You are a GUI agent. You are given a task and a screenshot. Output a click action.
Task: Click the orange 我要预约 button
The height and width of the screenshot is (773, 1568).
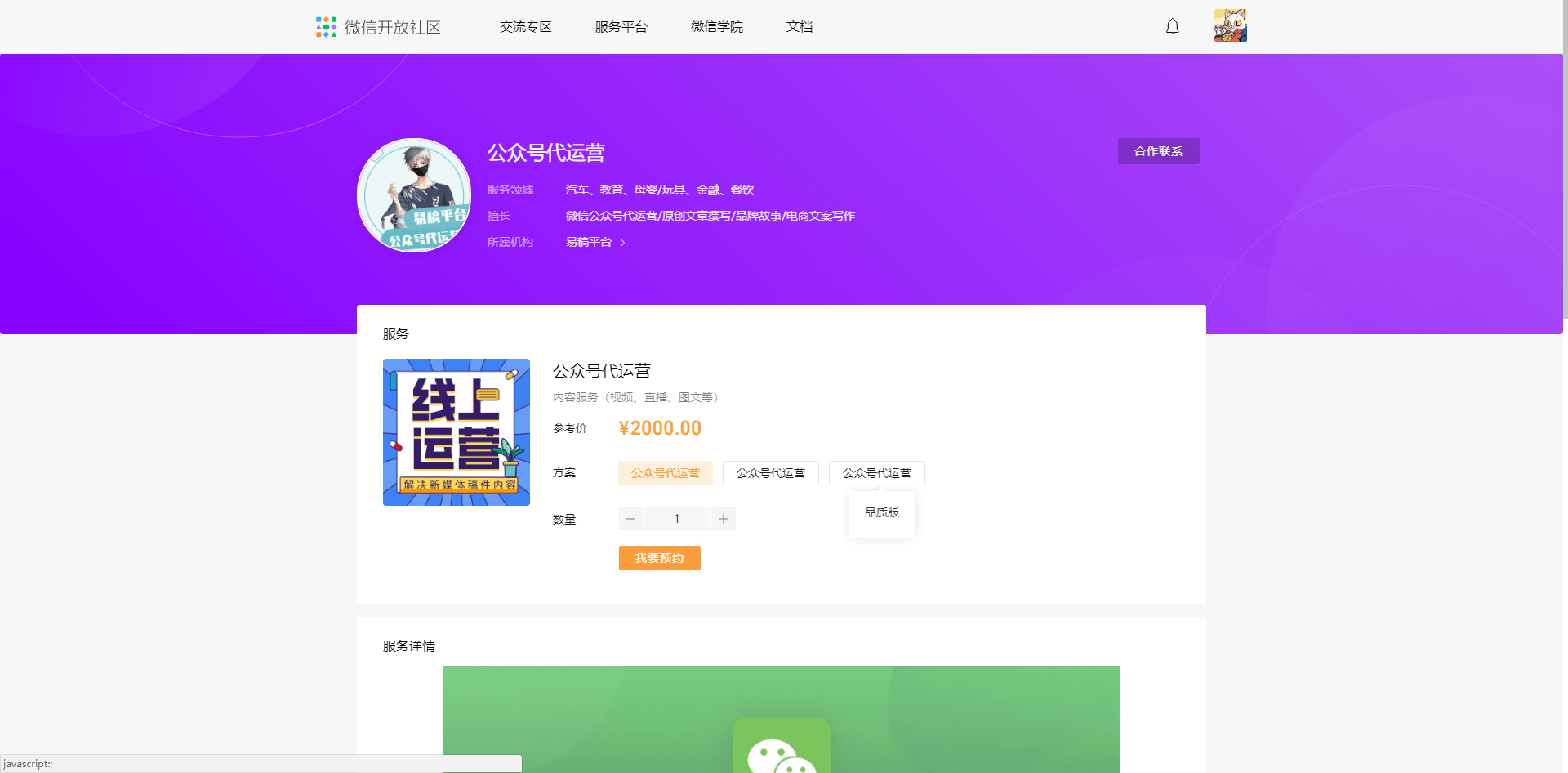pos(660,558)
